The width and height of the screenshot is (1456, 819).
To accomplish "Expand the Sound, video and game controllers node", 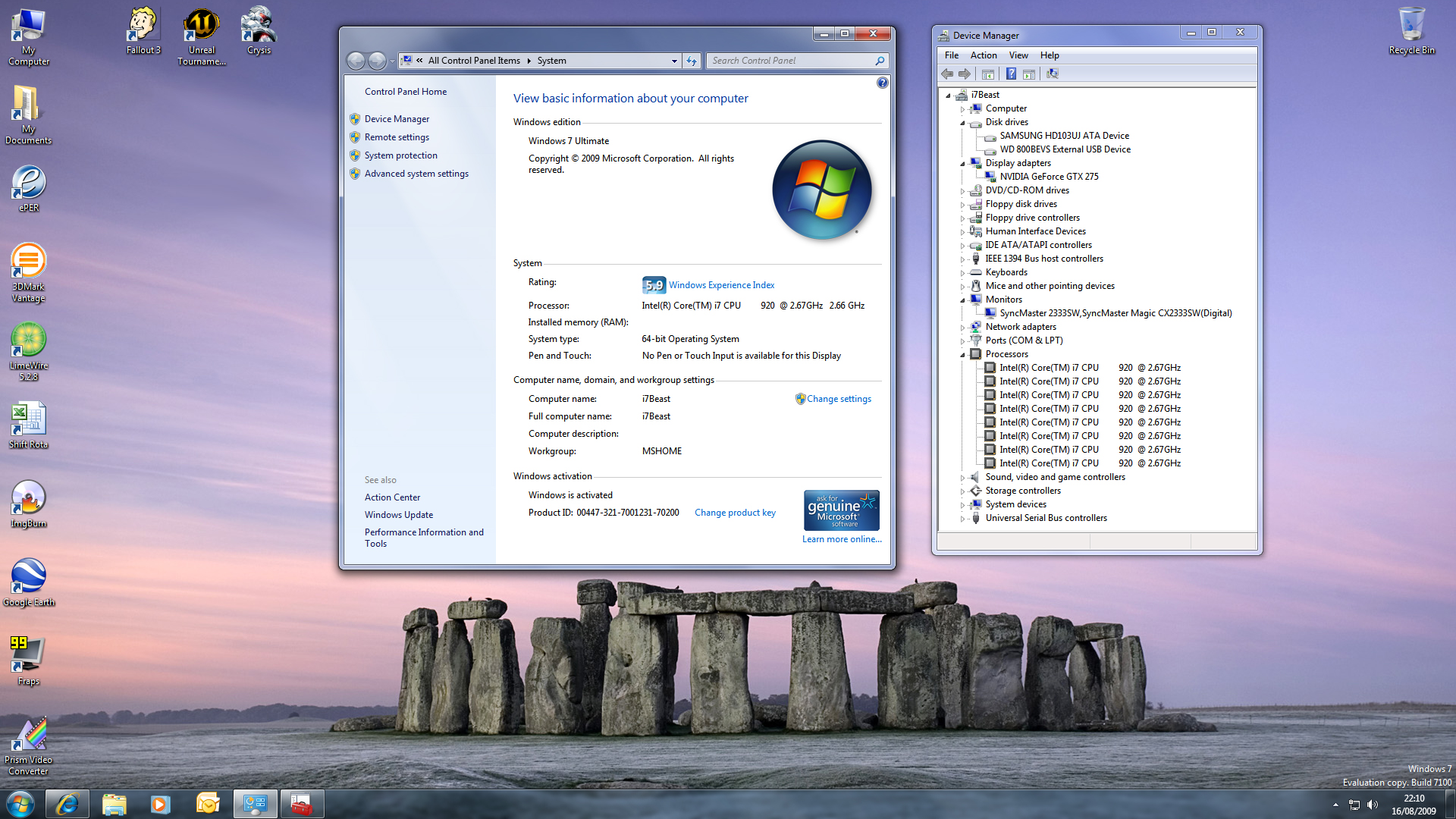I will click(962, 478).
